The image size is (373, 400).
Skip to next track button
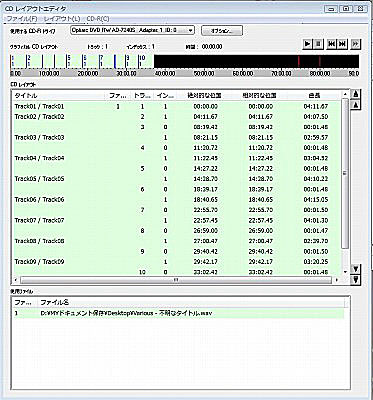point(342,44)
